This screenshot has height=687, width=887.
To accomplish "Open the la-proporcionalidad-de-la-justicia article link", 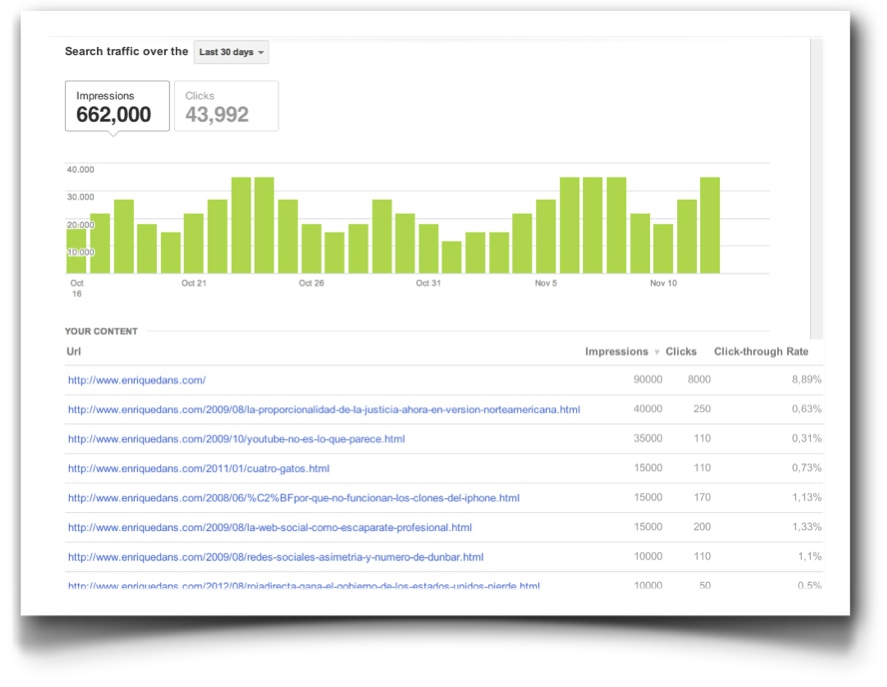I will tap(323, 409).
